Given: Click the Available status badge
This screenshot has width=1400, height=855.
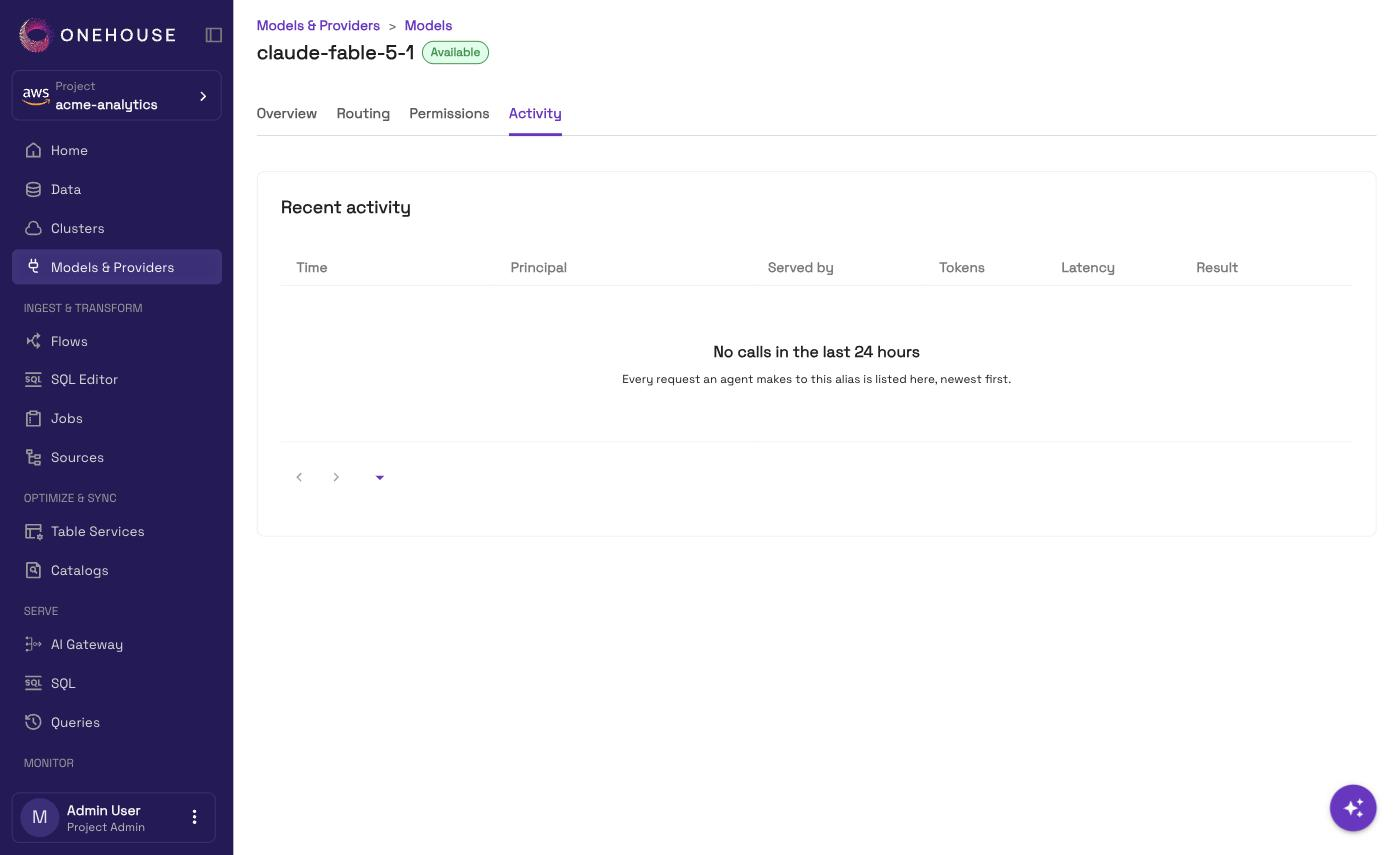Looking at the screenshot, I should coord(455,52).
